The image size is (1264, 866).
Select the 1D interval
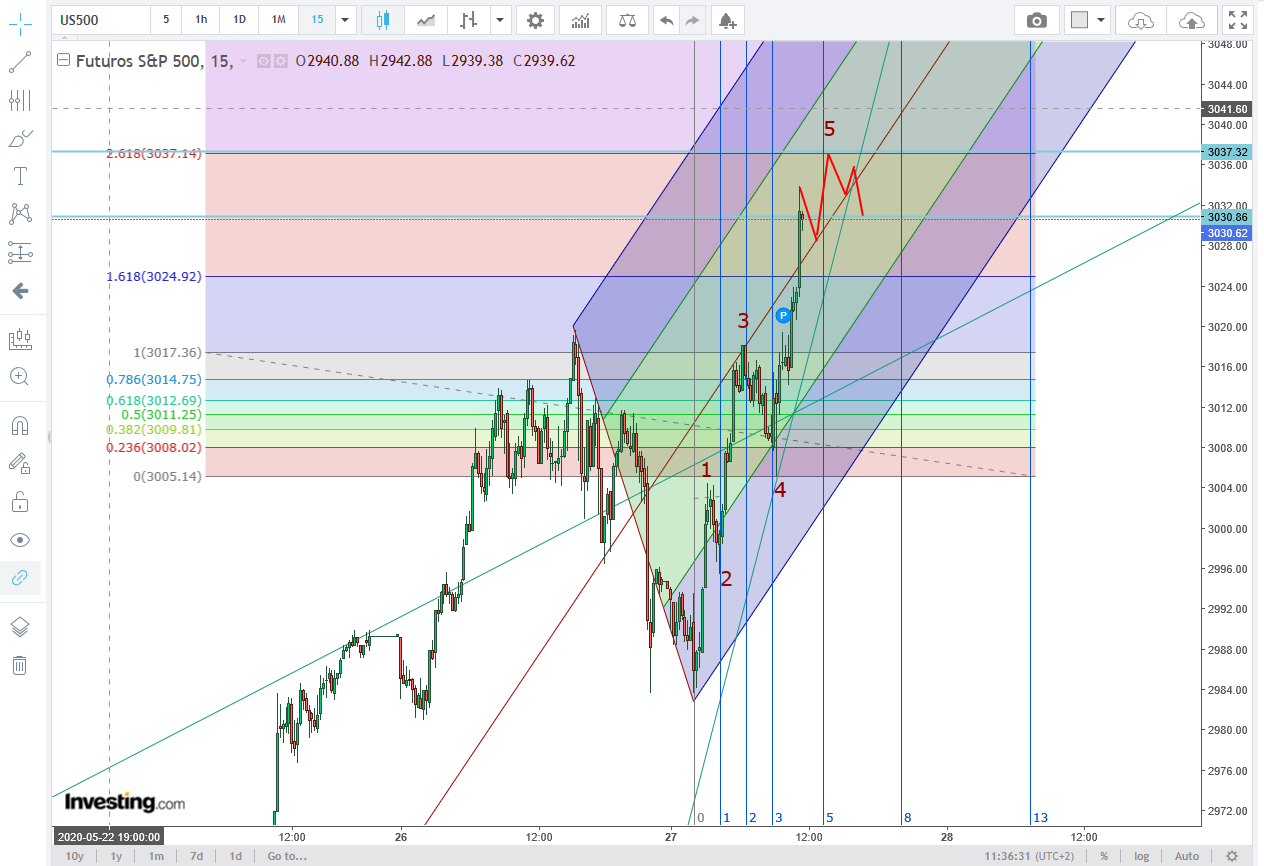coord(239,20)
